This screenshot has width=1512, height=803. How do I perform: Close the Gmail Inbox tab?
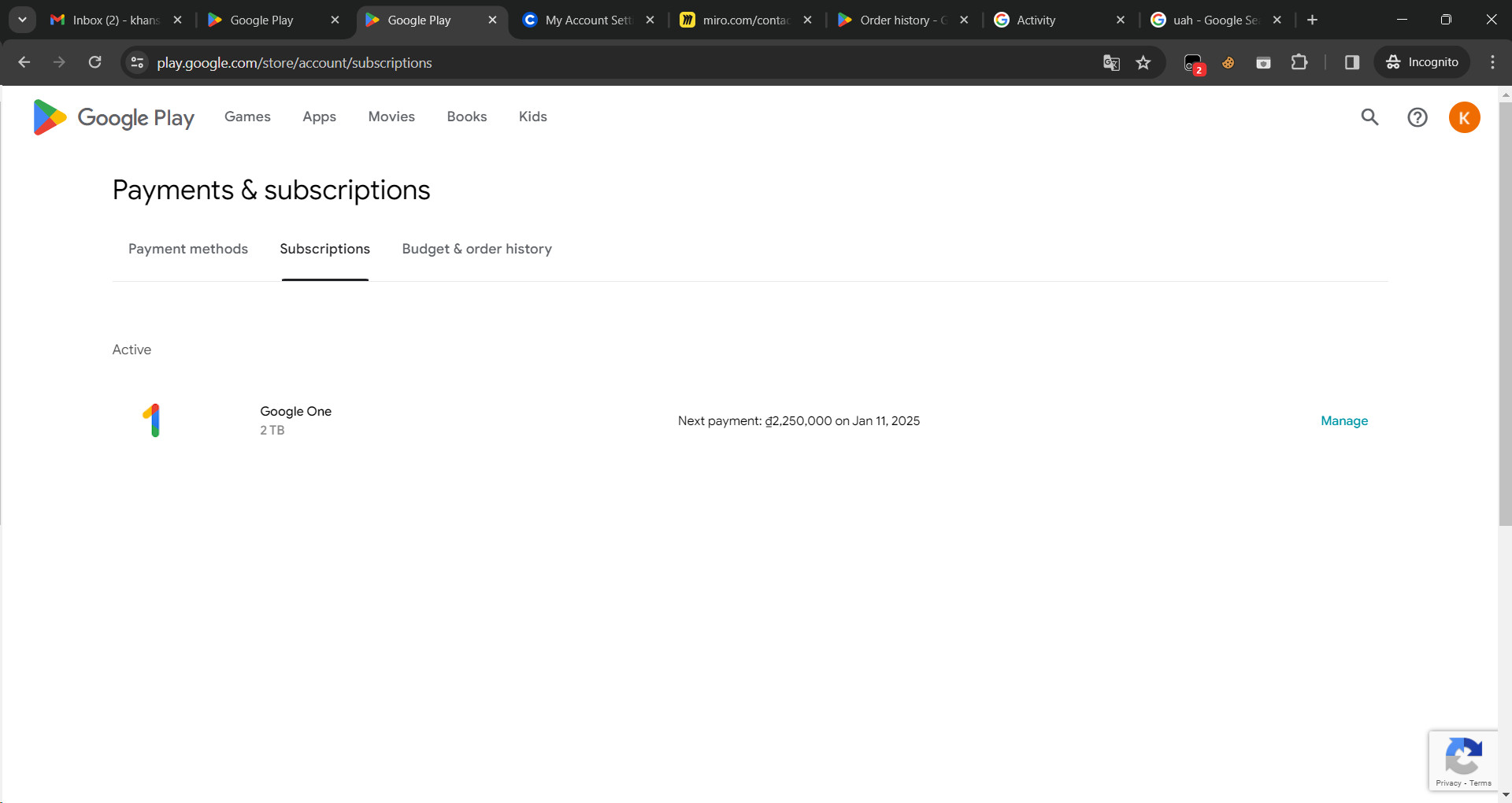point(177,20)
